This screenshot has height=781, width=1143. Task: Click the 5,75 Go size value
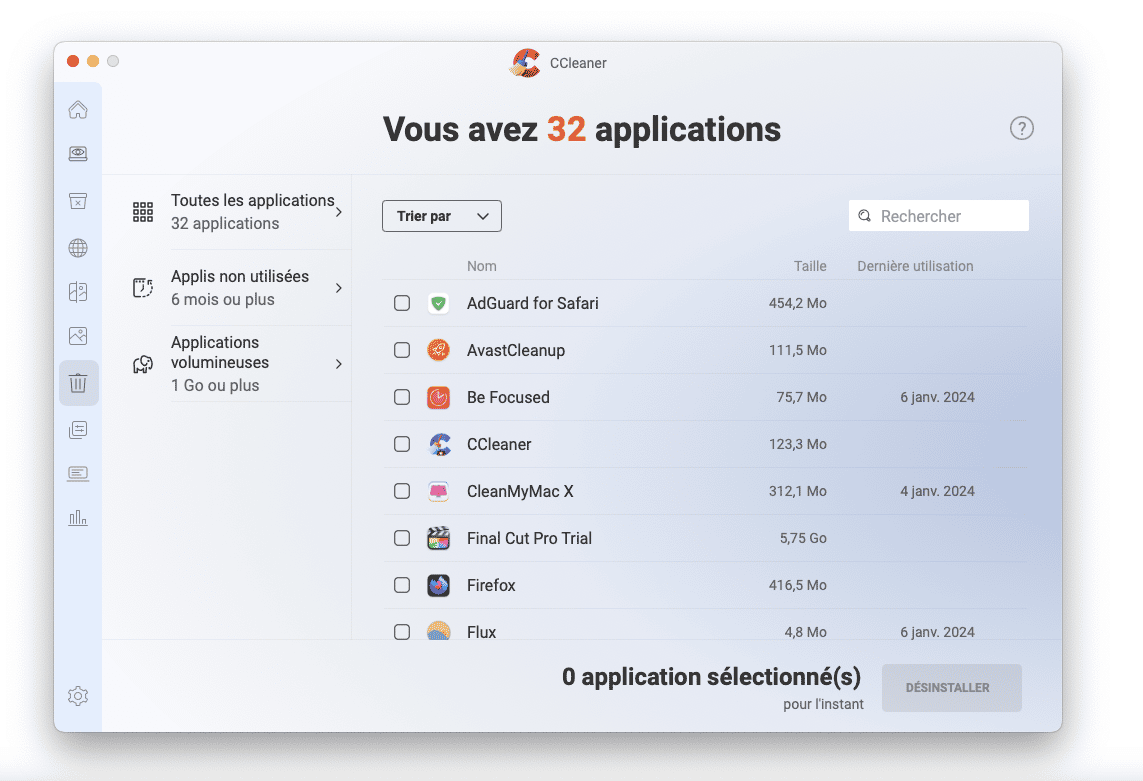(803, 538)
